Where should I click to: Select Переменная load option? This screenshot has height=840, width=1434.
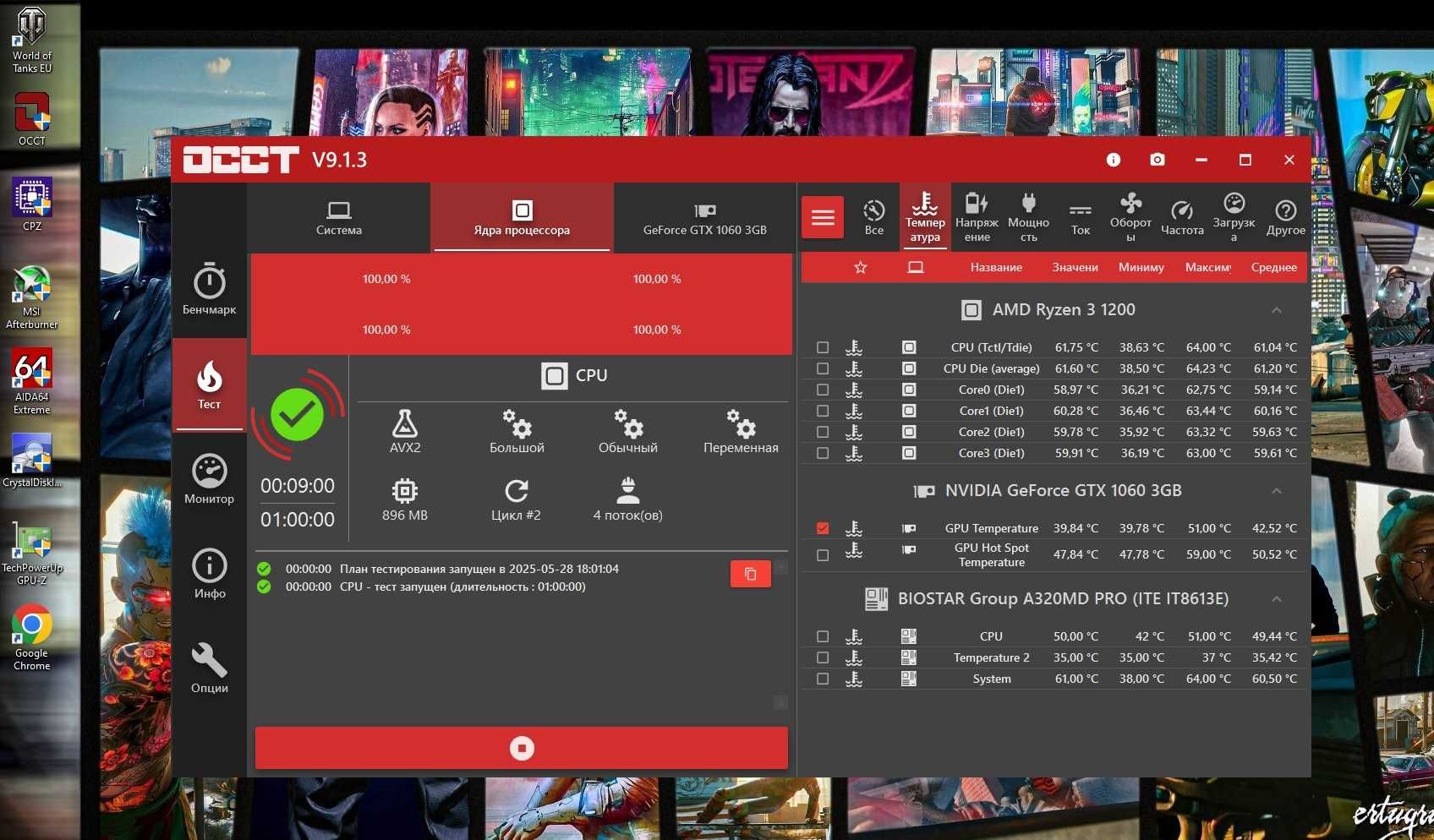[x=741, y=432]
